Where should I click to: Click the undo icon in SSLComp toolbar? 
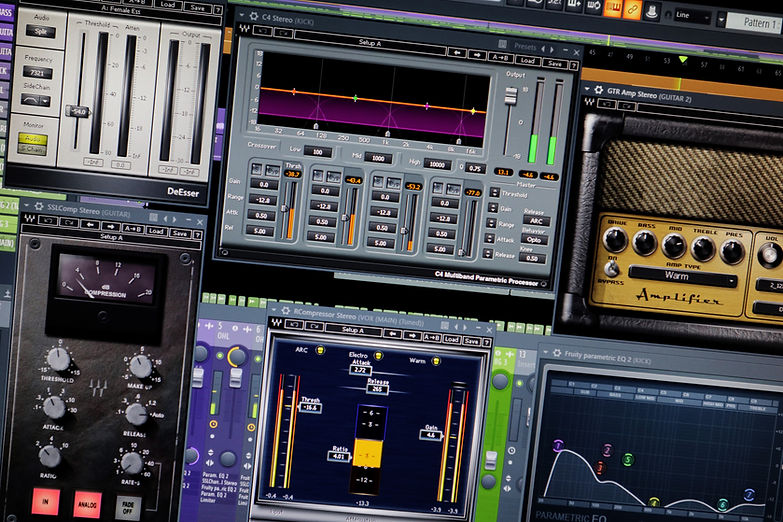(47, 220)
